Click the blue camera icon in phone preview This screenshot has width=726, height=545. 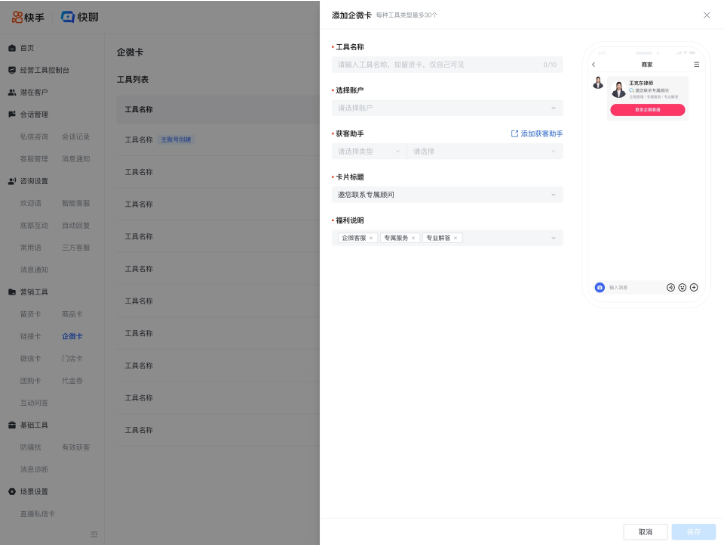600,288
